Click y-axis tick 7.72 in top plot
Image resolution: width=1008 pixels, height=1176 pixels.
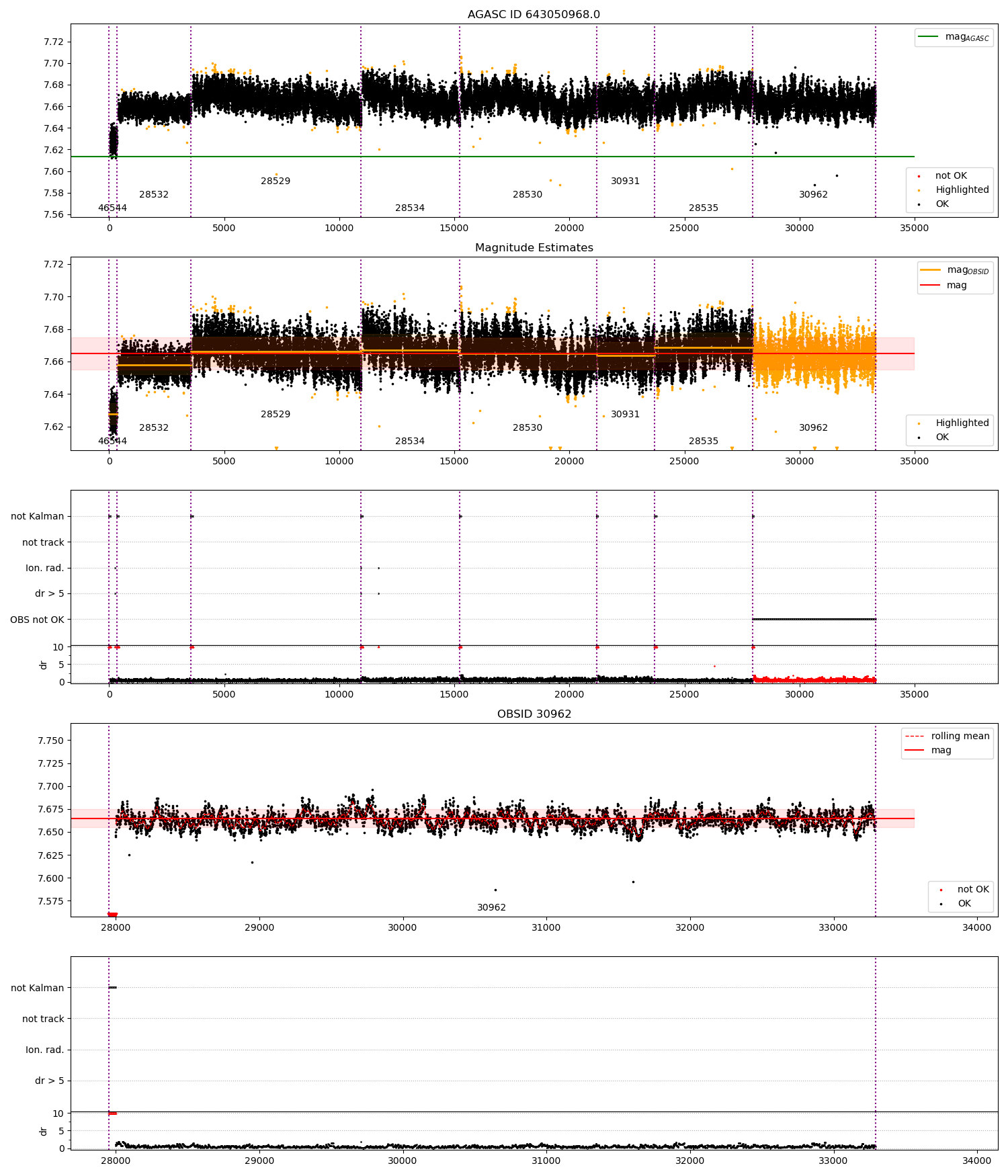[x=54, y=42]
